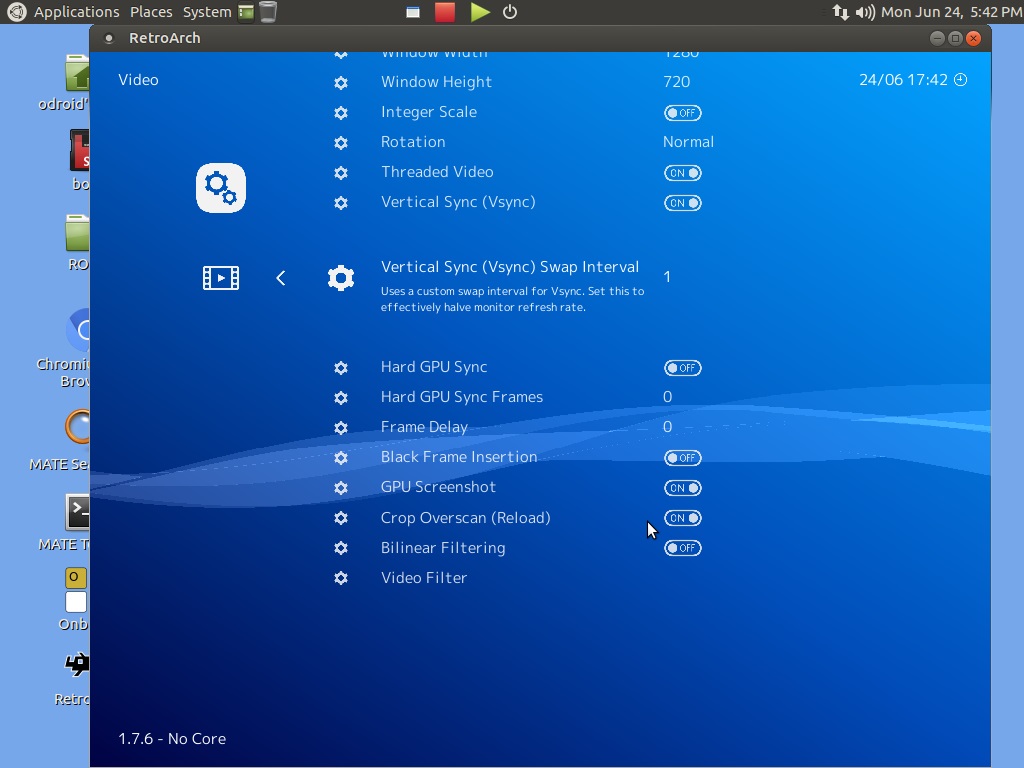Change the Rotation value Normal

click(x=688, y=142)
